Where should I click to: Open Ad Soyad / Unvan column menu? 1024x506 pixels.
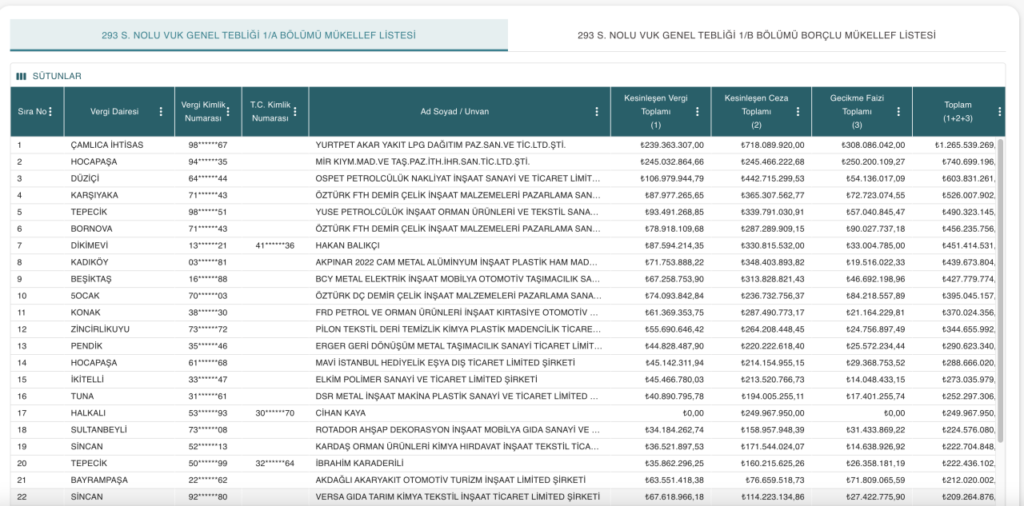[x=597, y=111]
